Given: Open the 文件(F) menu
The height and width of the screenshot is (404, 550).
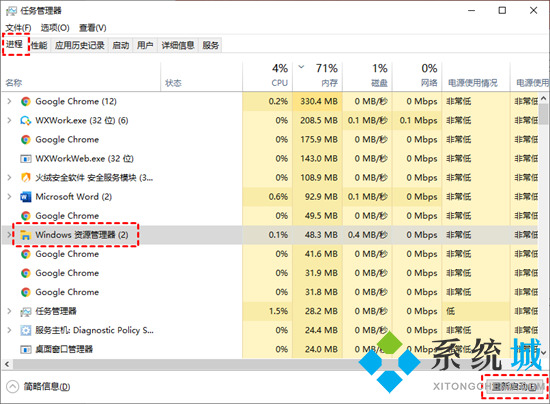Looking at the screenshot, I should click(18, 28).
